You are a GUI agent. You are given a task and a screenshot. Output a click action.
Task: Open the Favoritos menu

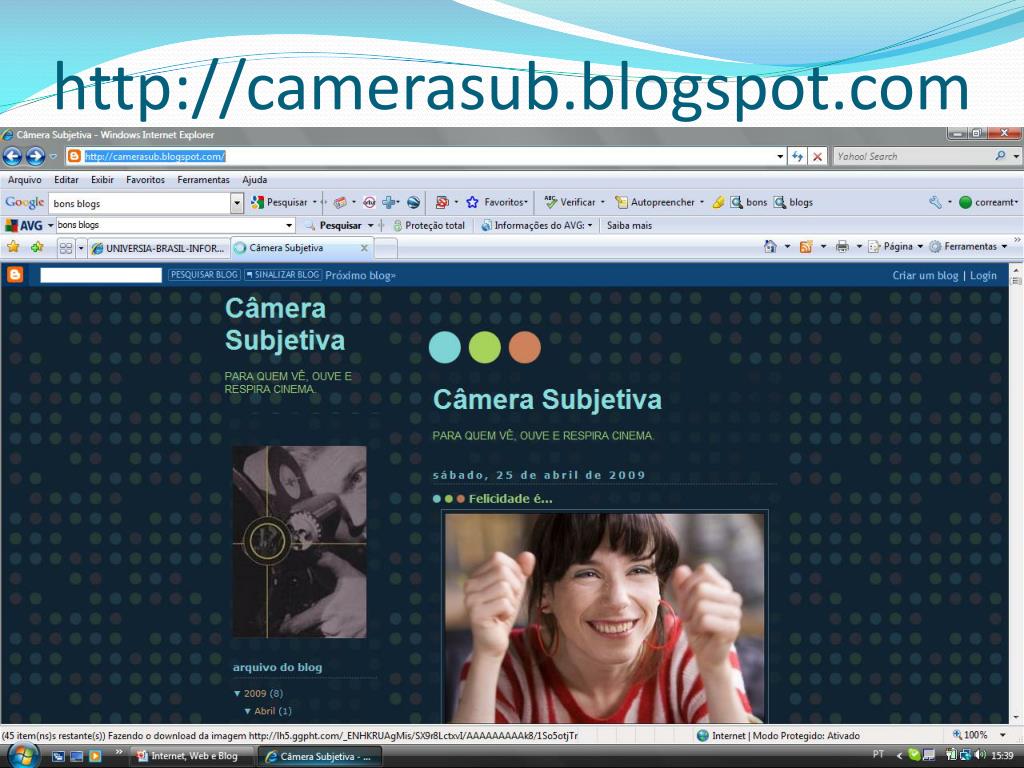(145, 180)
